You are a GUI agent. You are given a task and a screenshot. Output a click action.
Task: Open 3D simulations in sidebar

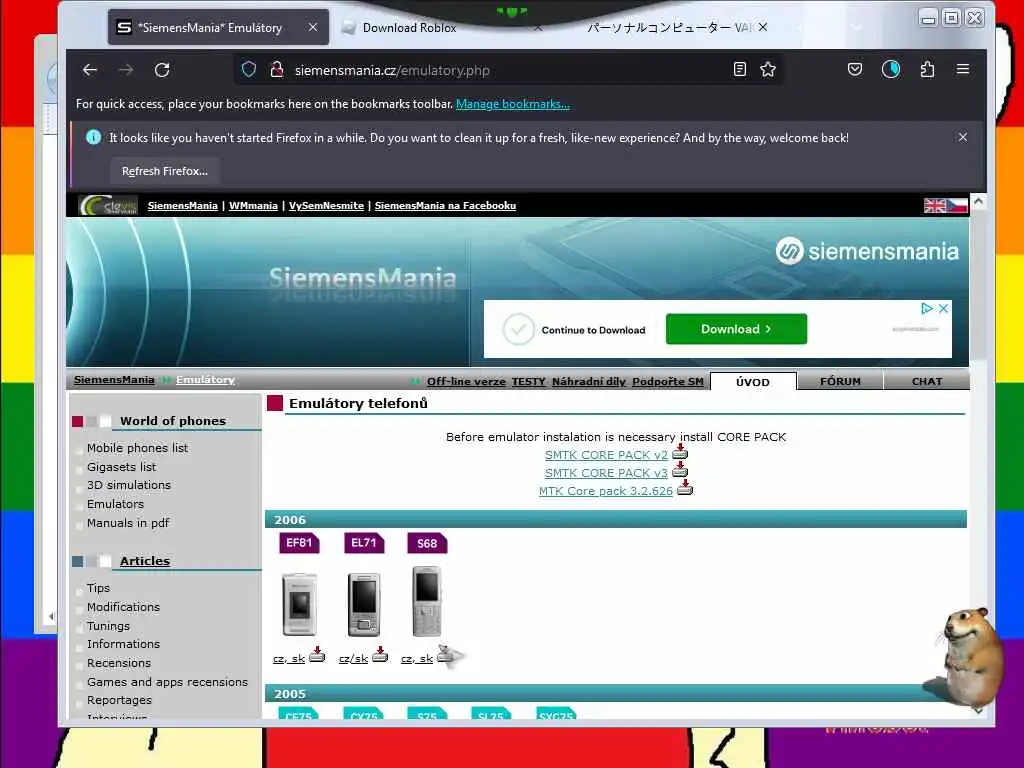(129, 485)
